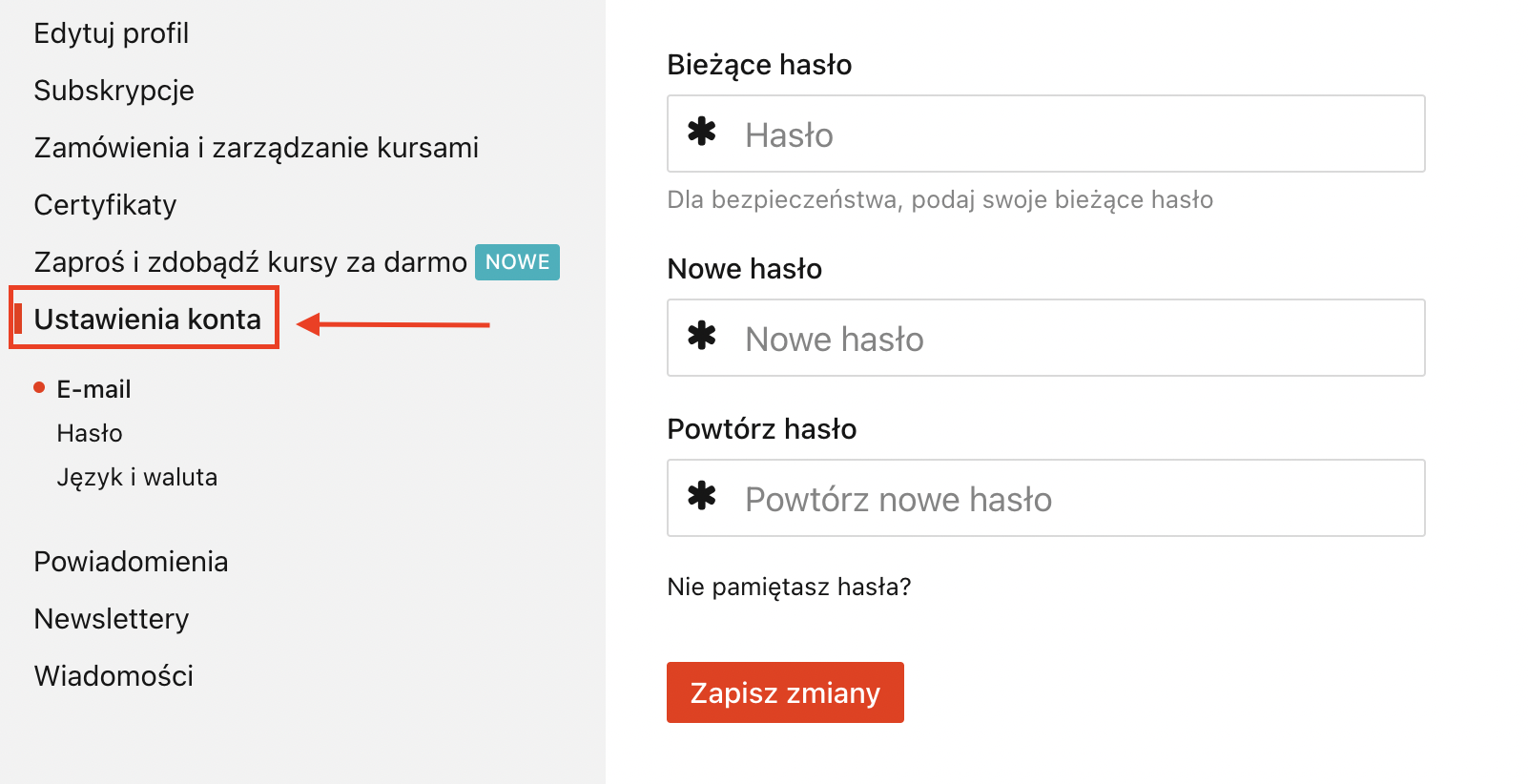Open Edytuj profil in the sidebar
Viewport: 1528px width, 784px height.
(112, 33)
